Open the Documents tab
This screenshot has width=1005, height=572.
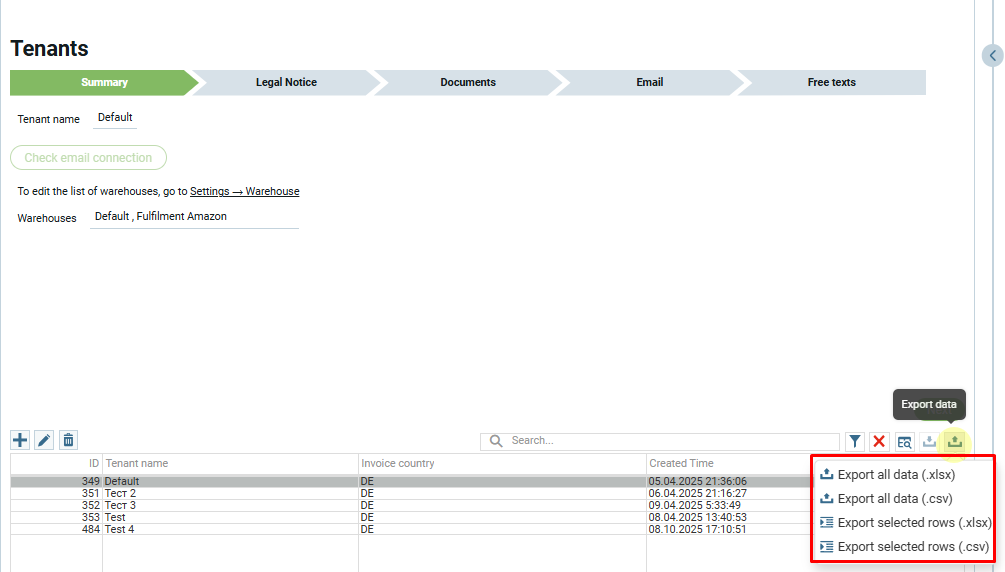pyautogui.click(x=468, y=82)
